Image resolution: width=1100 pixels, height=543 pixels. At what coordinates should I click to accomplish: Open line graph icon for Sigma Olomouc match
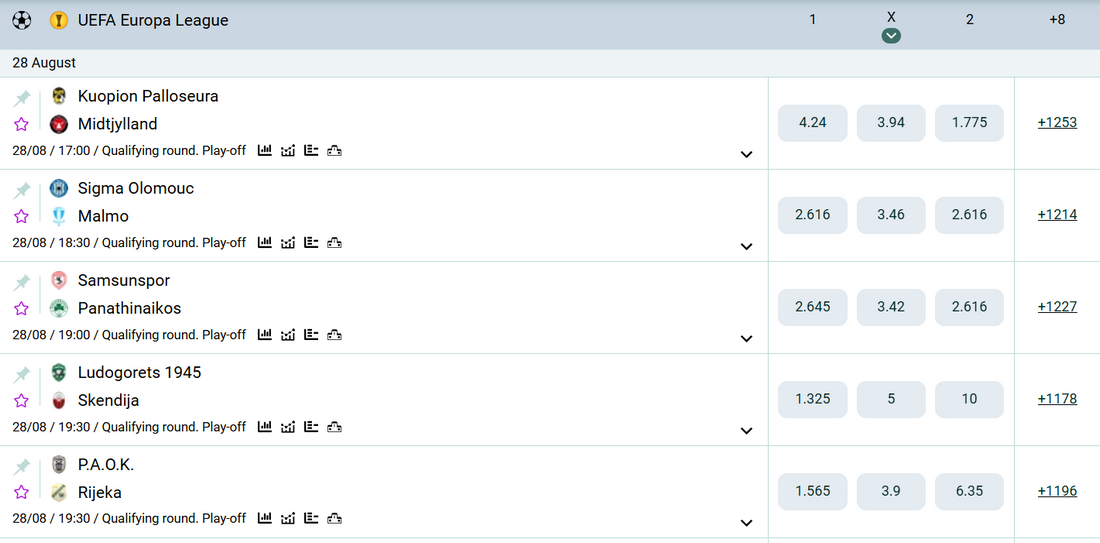[x=288, y=243]
